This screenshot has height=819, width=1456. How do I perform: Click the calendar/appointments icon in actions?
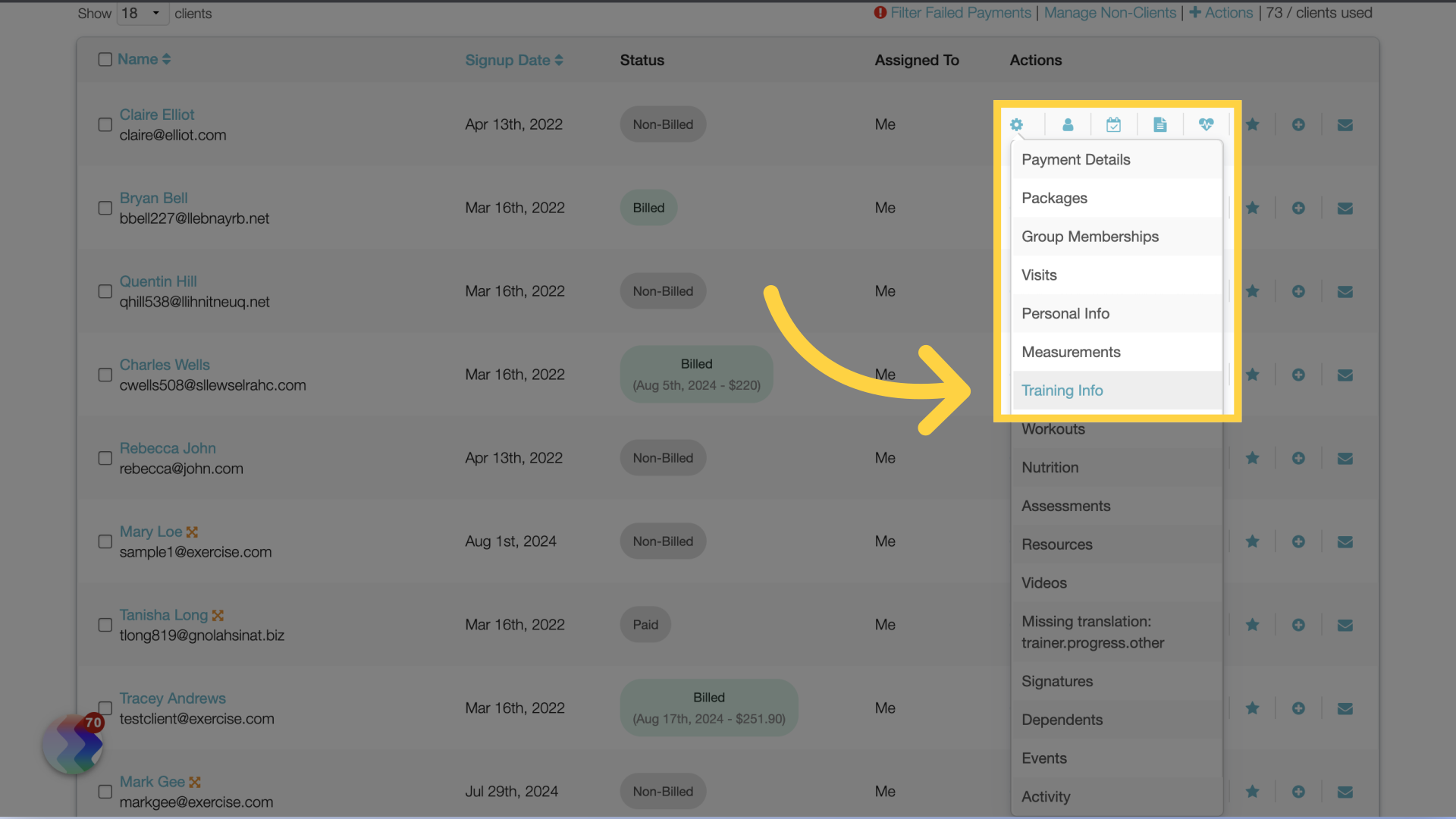point(1113,123)
